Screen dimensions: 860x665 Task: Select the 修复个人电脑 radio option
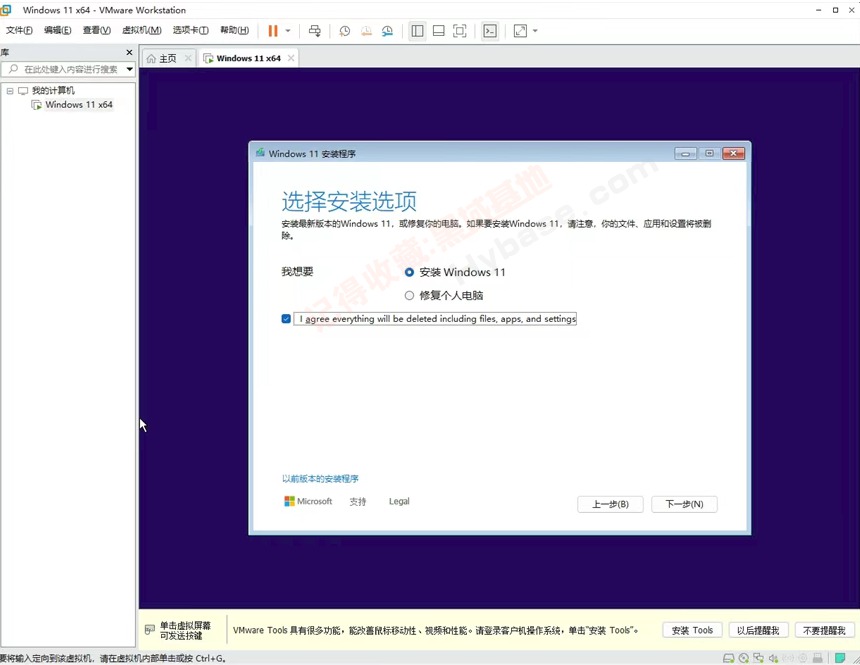click(x=409, y=296)
